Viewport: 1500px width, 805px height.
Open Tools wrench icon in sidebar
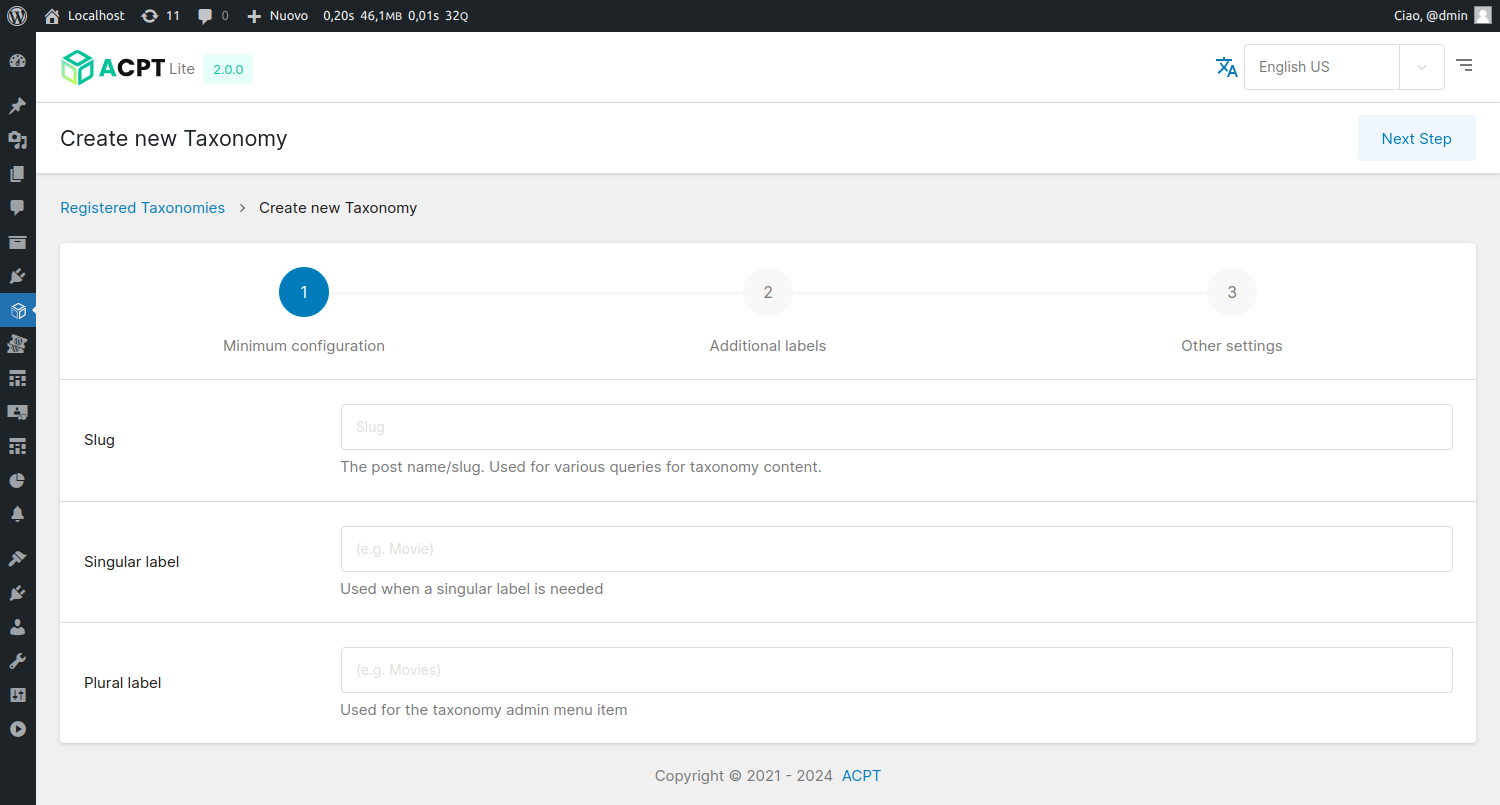tap(17, 661)
